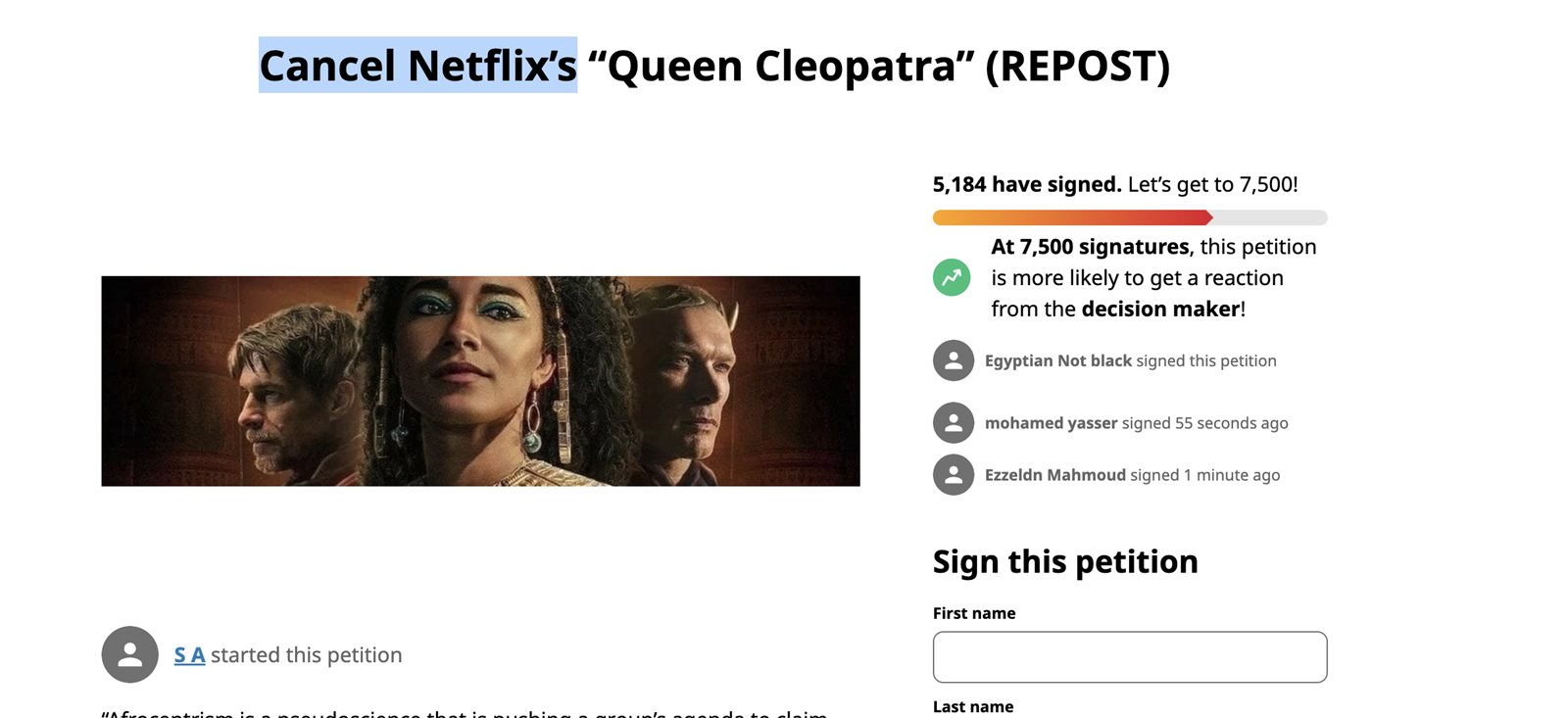Click the bold "decision maker" text
The height and width of the screenshot is (718, 1568).
tap(1160, 310)
